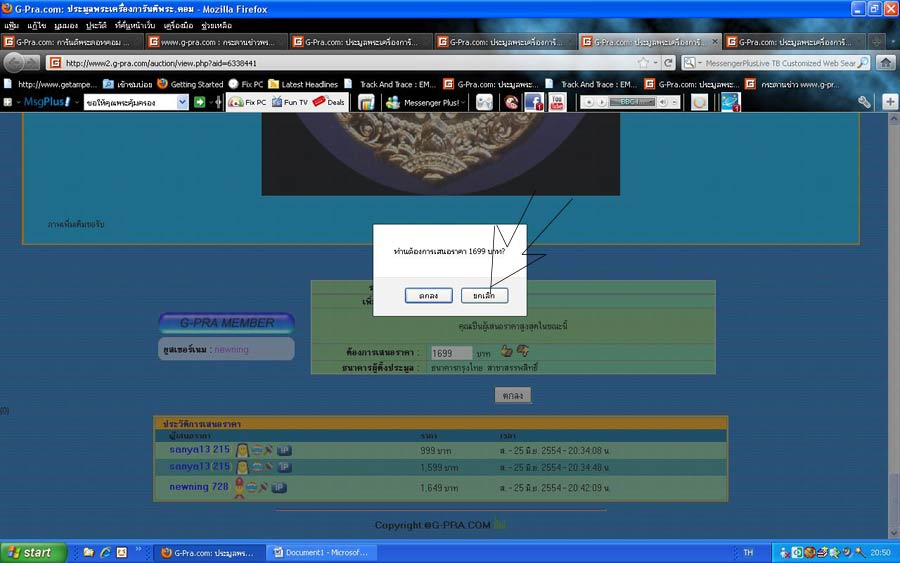
Task: Click the Deals toolbar icon
Action: (x=328, y=102)
